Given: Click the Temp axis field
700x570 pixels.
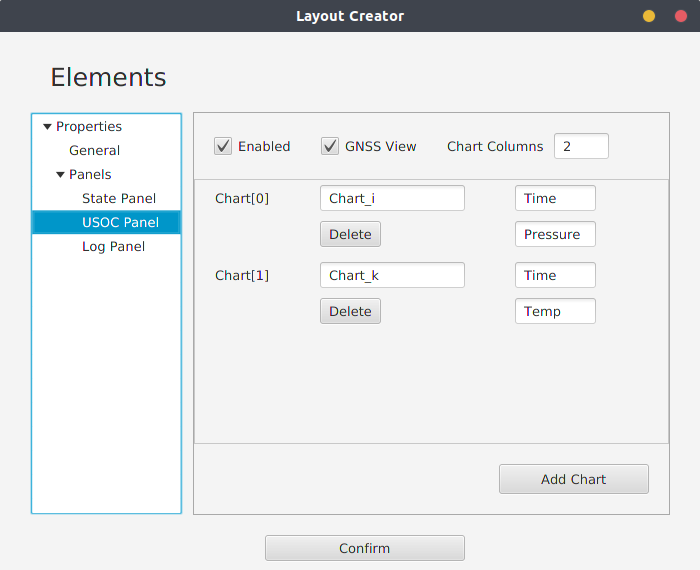Looking at the screenshot, I should point(555,311).
